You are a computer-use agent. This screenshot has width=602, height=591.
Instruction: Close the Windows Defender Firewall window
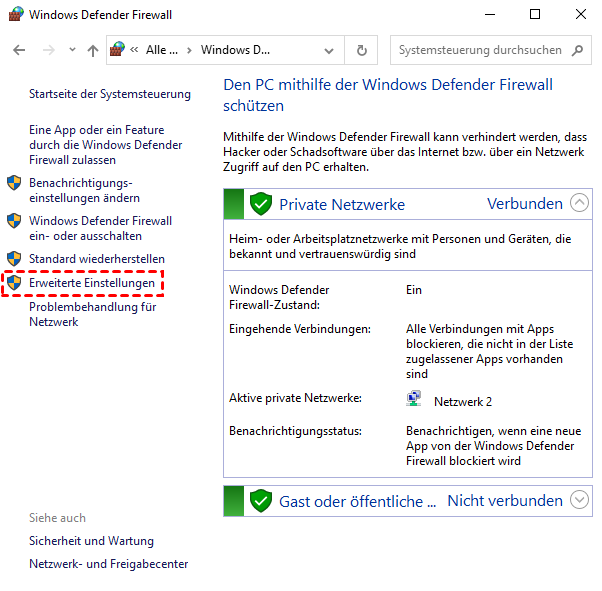coord(581,15)
